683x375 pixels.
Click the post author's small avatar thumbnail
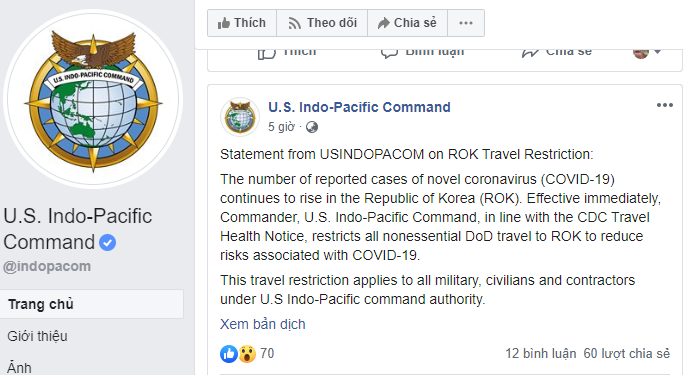tap(240, 117)
